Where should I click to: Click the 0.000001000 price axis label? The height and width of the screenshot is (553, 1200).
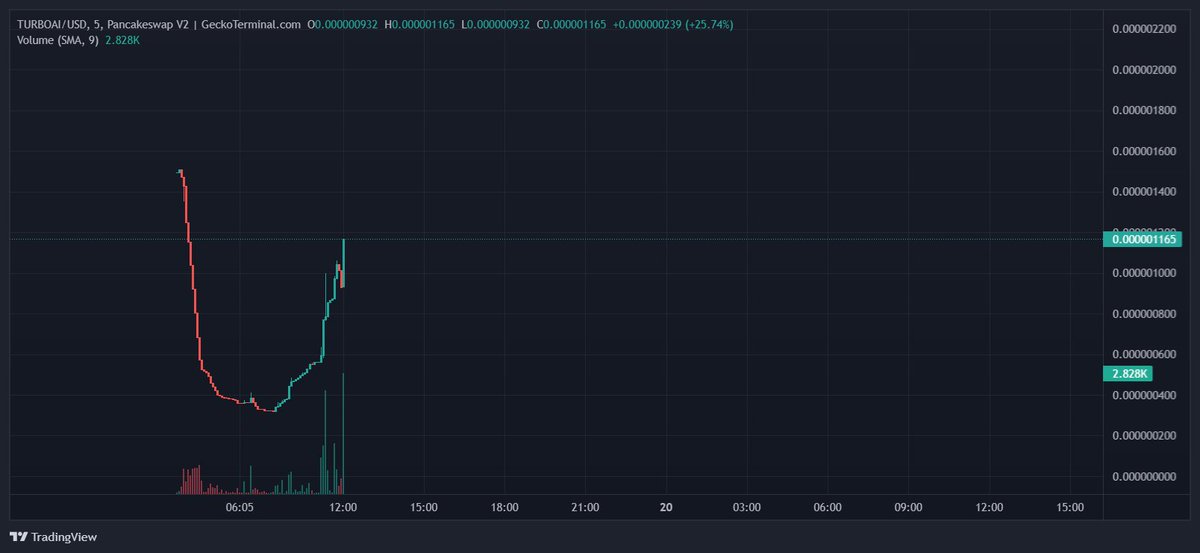1144,273
